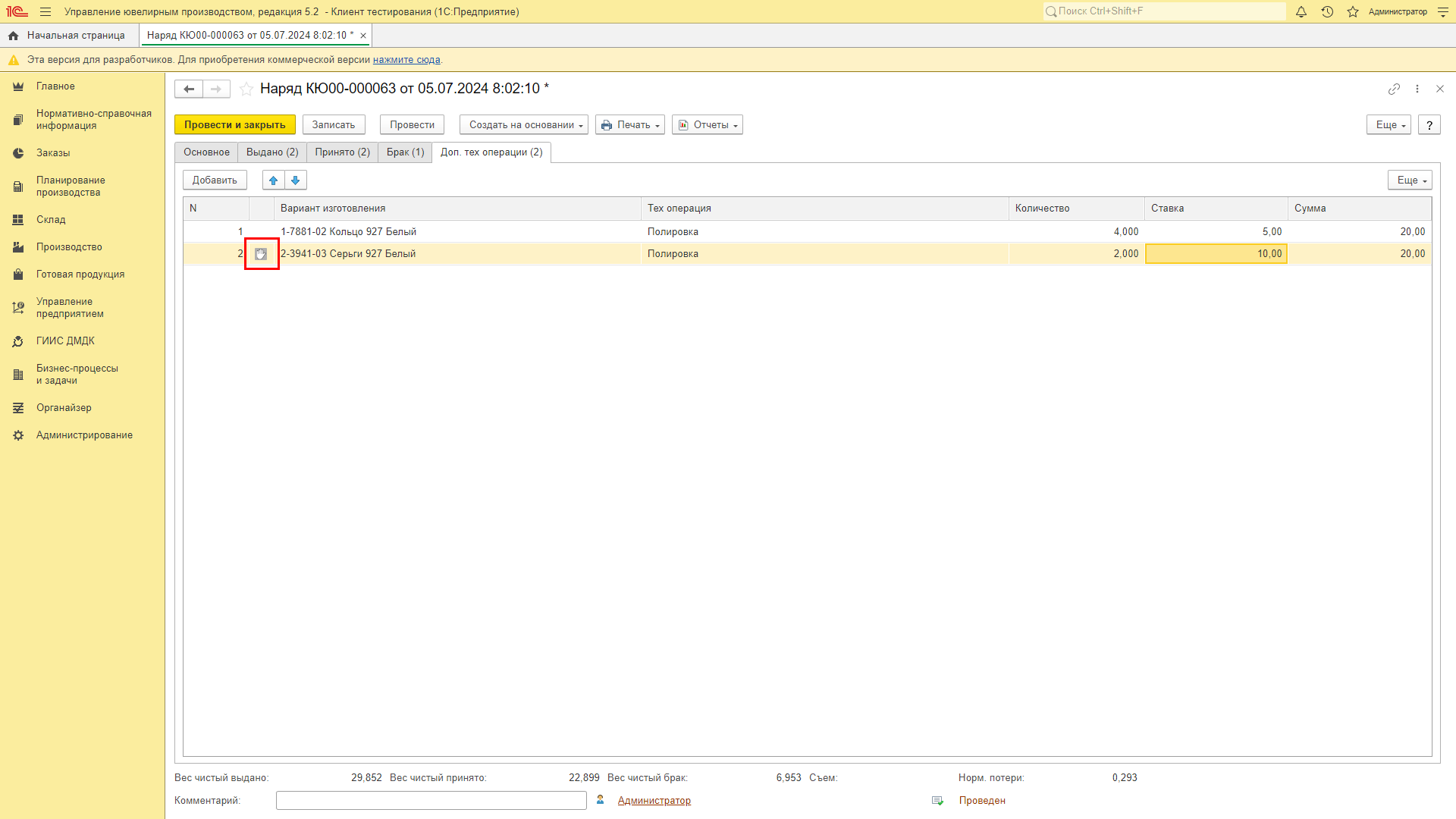The width and height of the screenshot is (1456, 819).
Task: Select cell 2-3941-03 Серьги 927 Белый
Action: click(x=458, y=254)
